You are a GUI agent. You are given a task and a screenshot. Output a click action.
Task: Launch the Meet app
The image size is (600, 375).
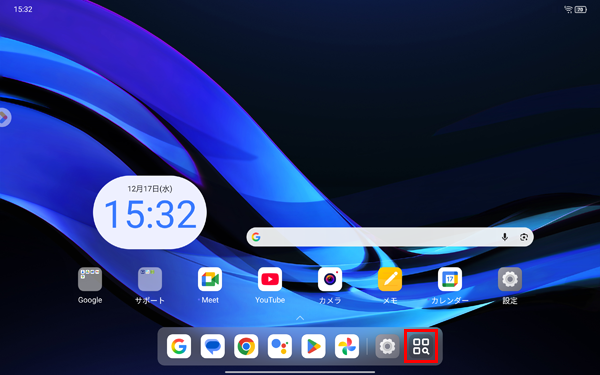[x=210, y=279]
